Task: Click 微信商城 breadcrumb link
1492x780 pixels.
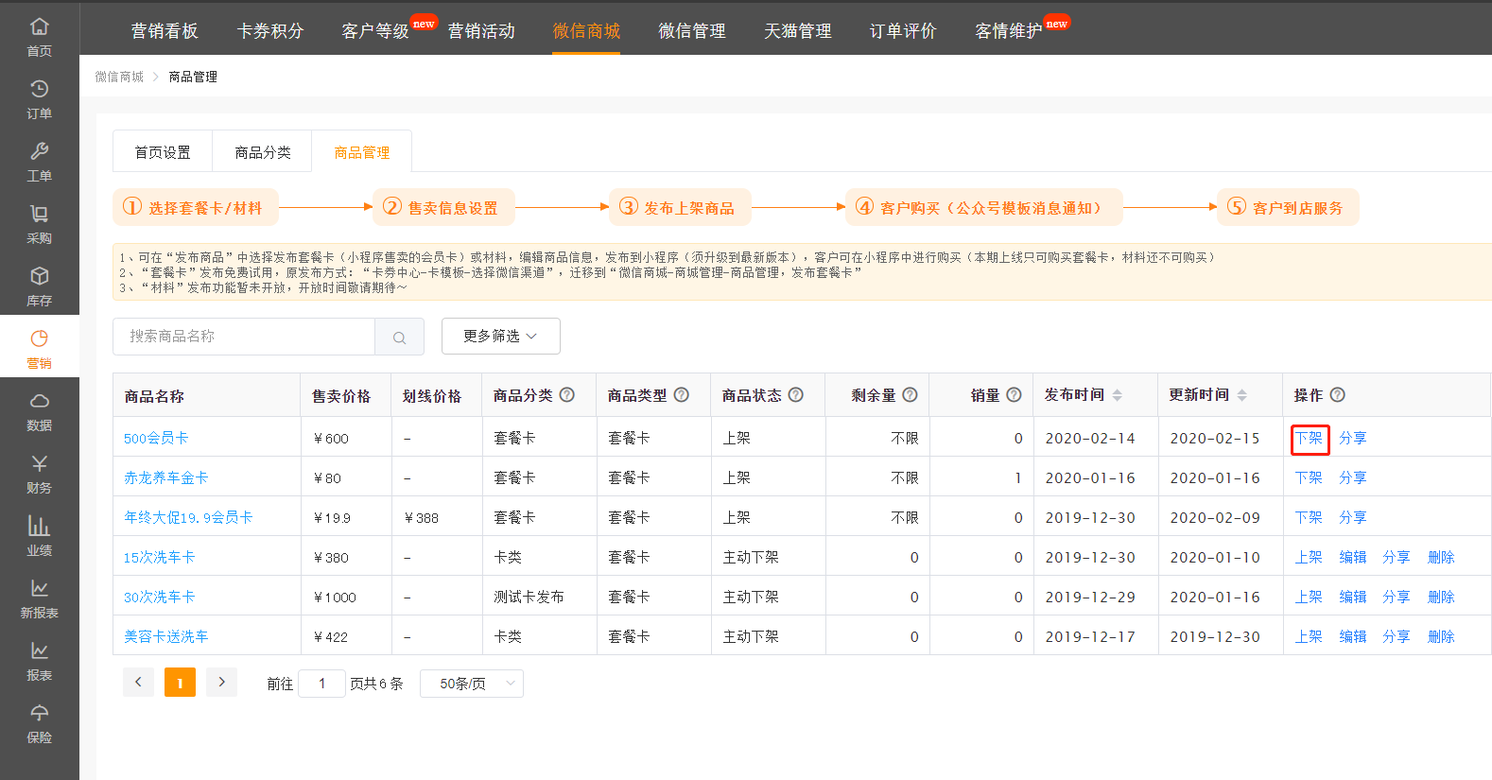Action: pos(119,77)
